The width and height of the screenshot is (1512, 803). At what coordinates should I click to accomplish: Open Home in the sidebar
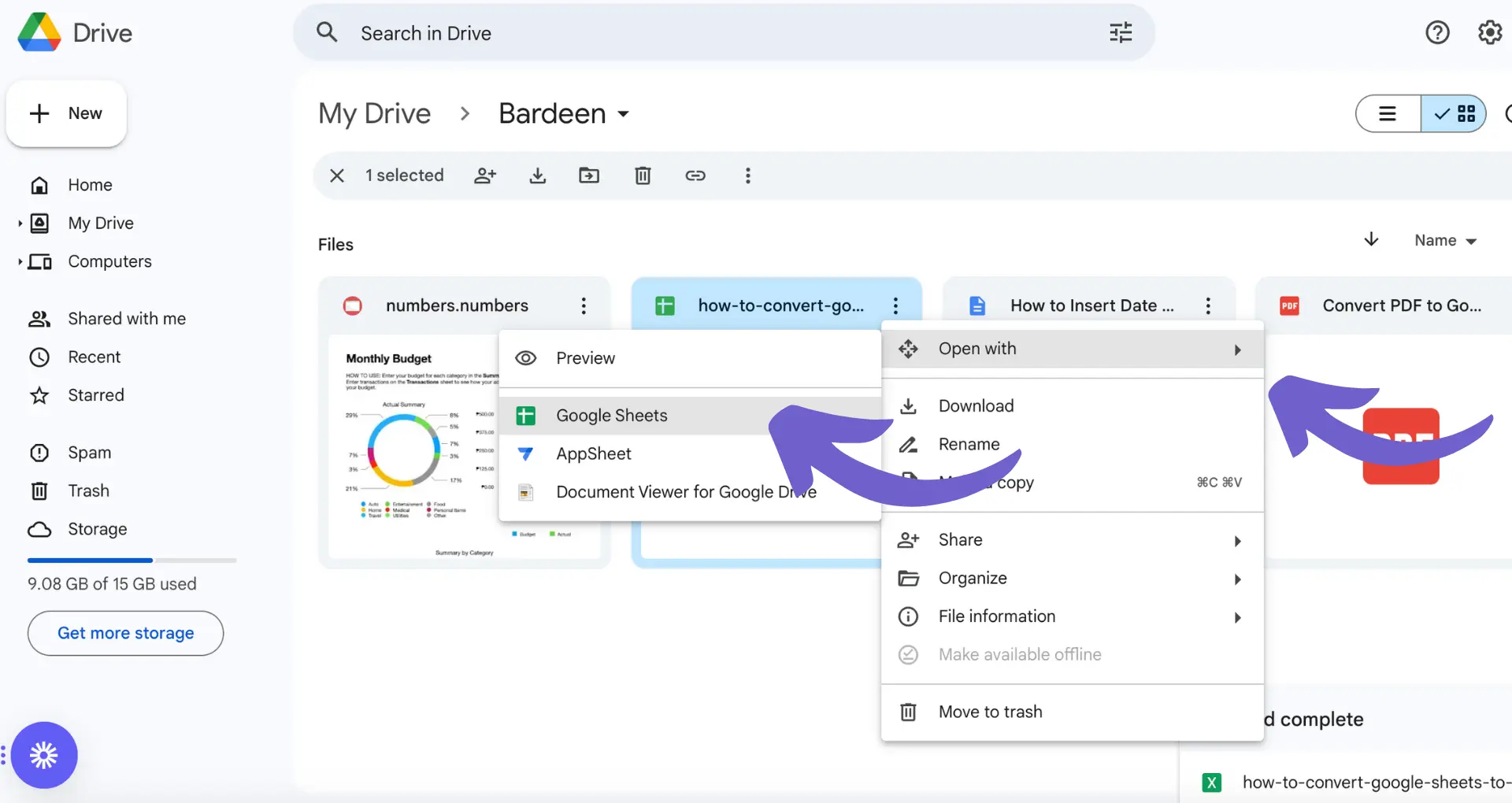click(x=90, y=185)
